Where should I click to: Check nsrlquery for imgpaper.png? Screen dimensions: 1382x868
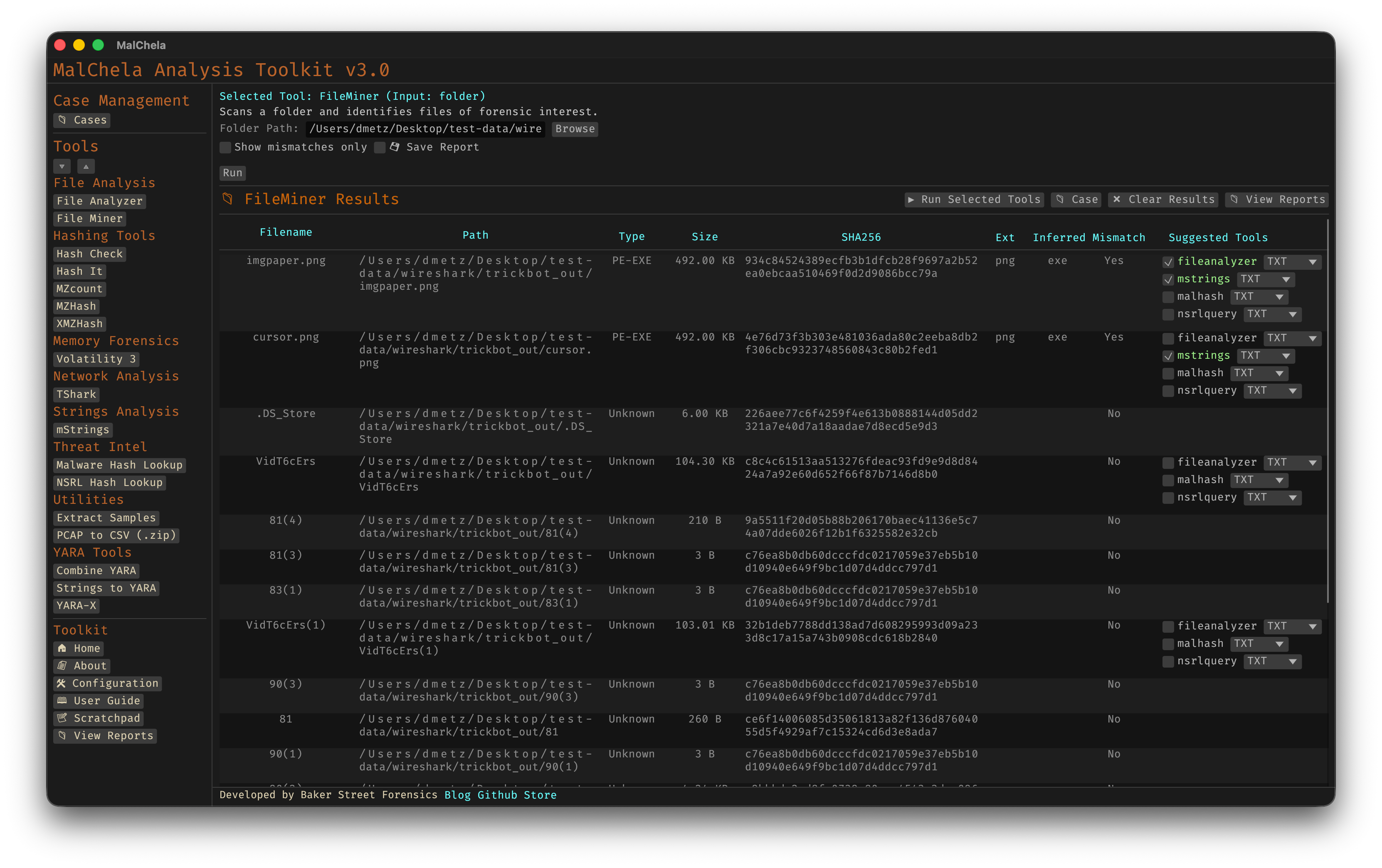(x=1168, y=314)
